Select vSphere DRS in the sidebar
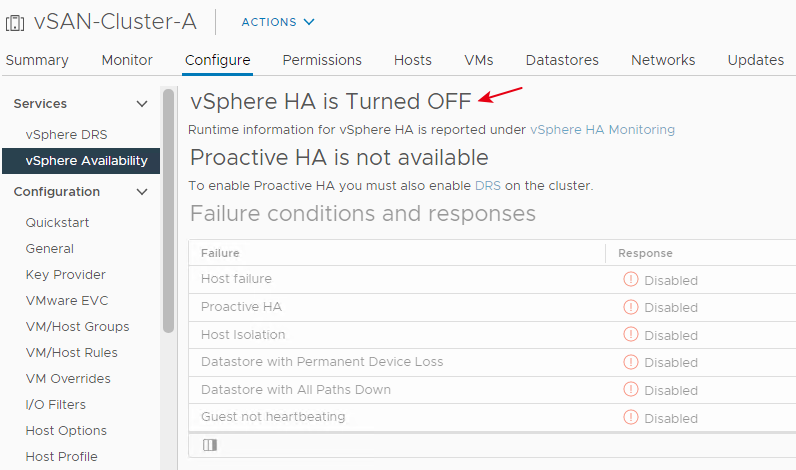This screenshot has height=470, width=796. pyautogui.click(x=67, y=135)
